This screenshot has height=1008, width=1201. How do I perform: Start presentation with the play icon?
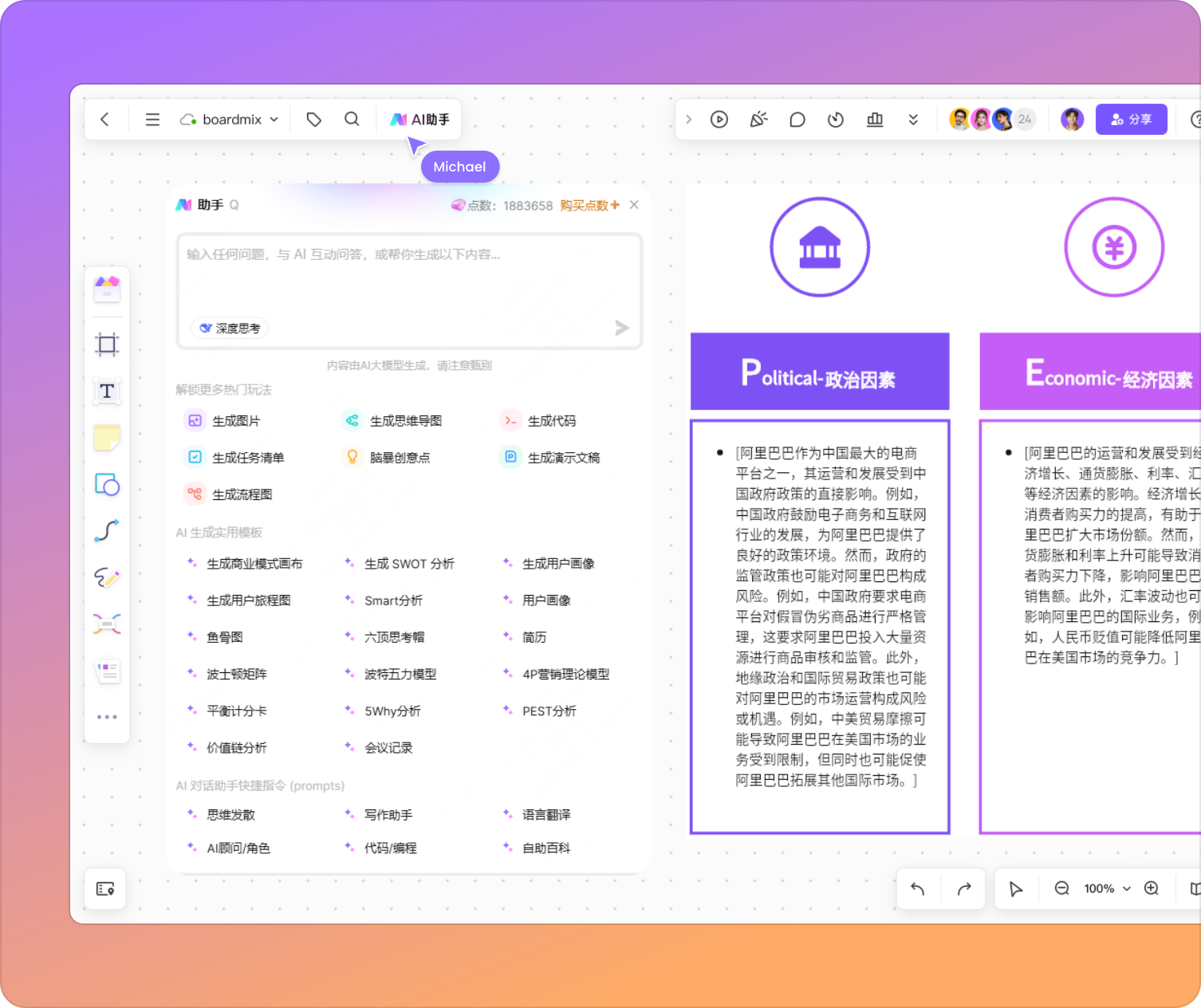click(719, 120)
